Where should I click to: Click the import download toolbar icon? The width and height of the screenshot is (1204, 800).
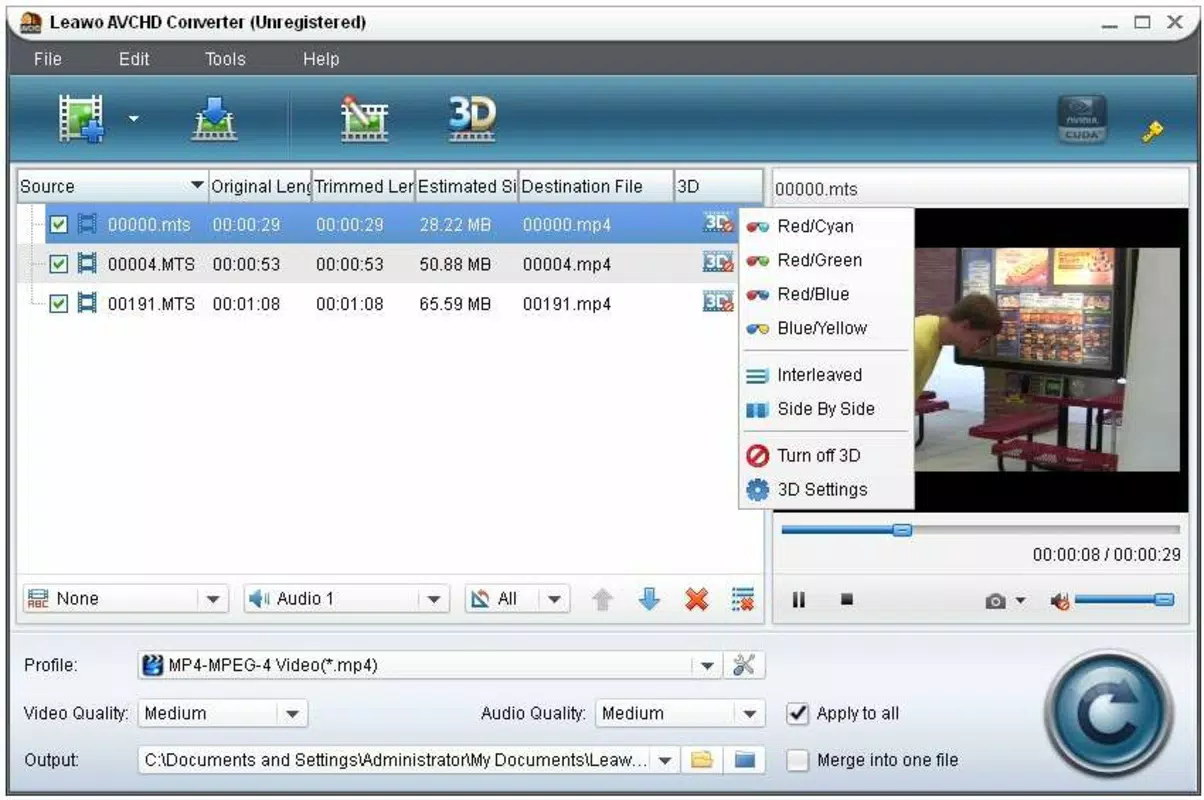[215, 118]
